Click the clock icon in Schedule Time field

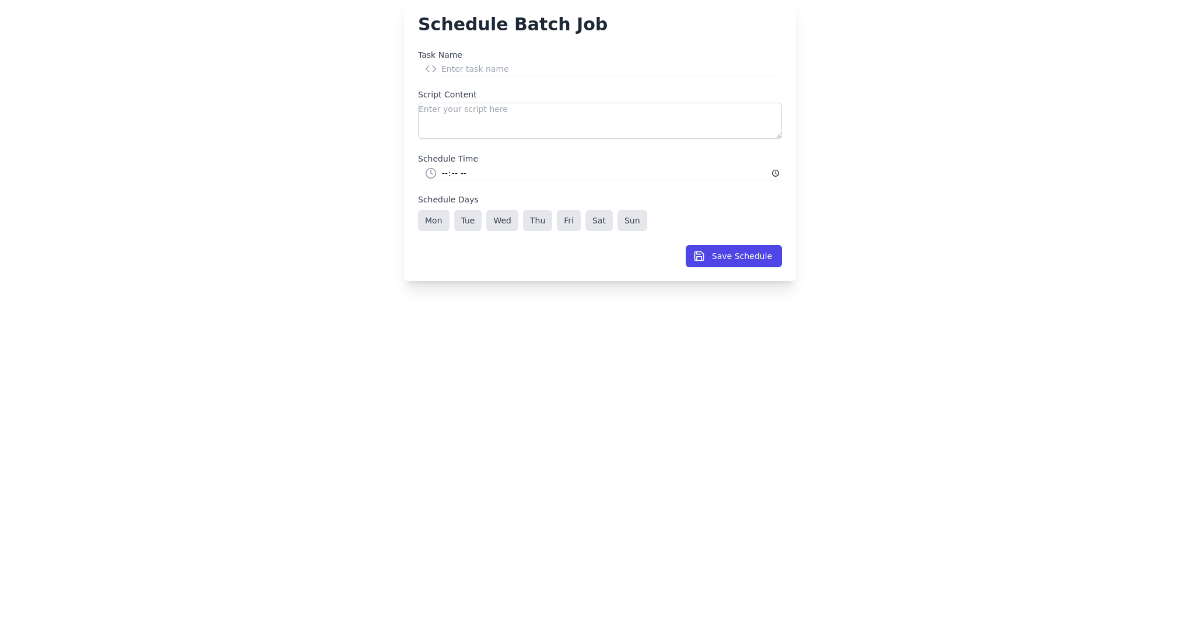click(x=430, y=173)
